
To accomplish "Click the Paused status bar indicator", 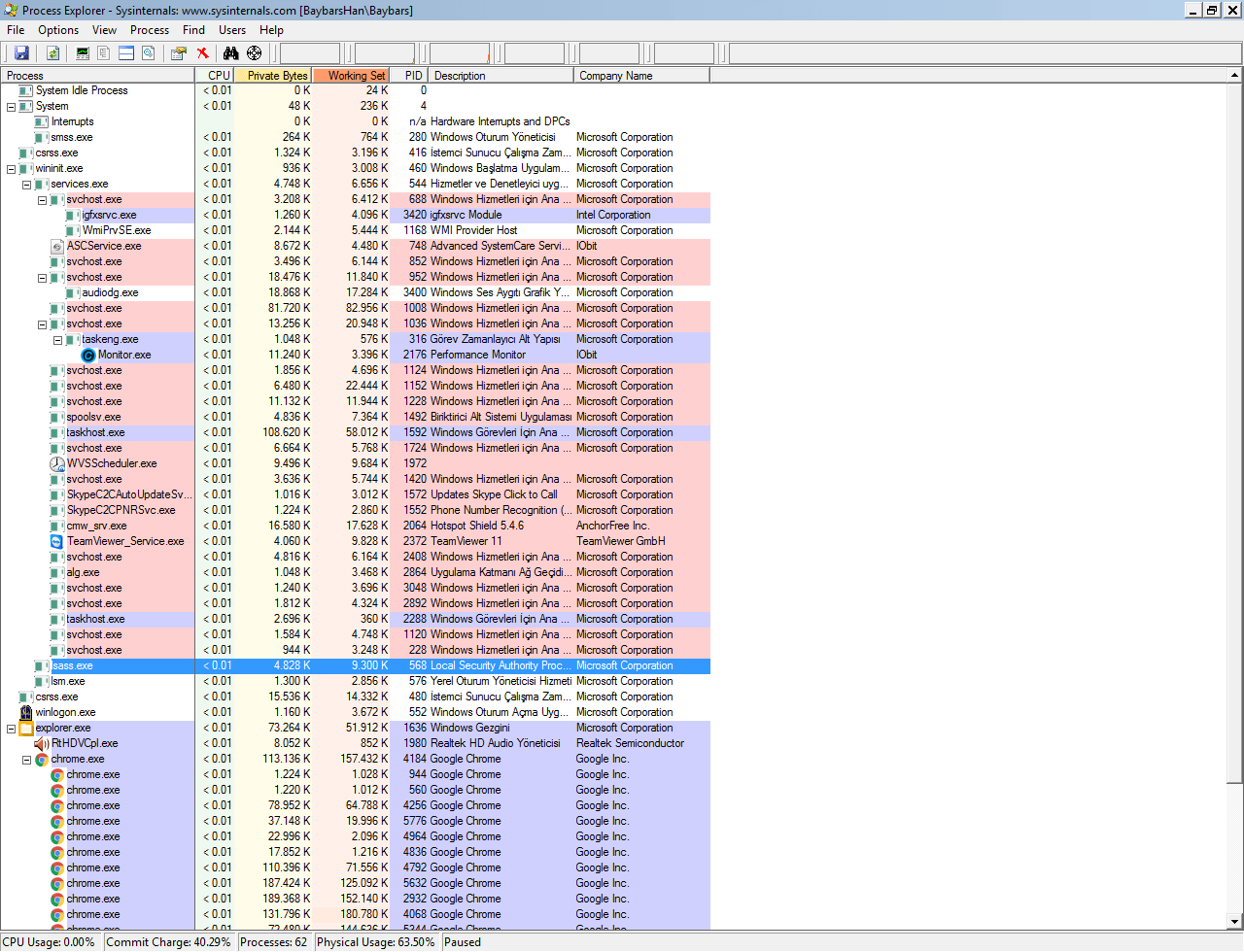I will pyautogui.click(x=463, y=942).
